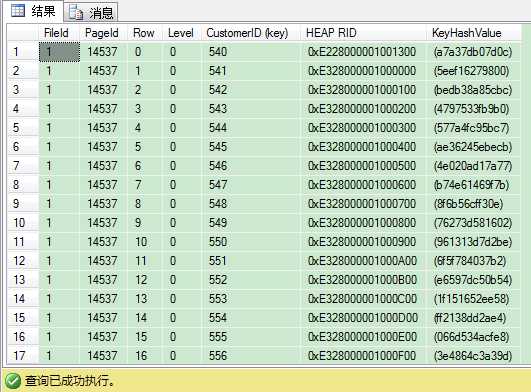Click HEAP RID cell 0xE32800001000F00
The width and height of the screenshot is (531, 392).
362,355
